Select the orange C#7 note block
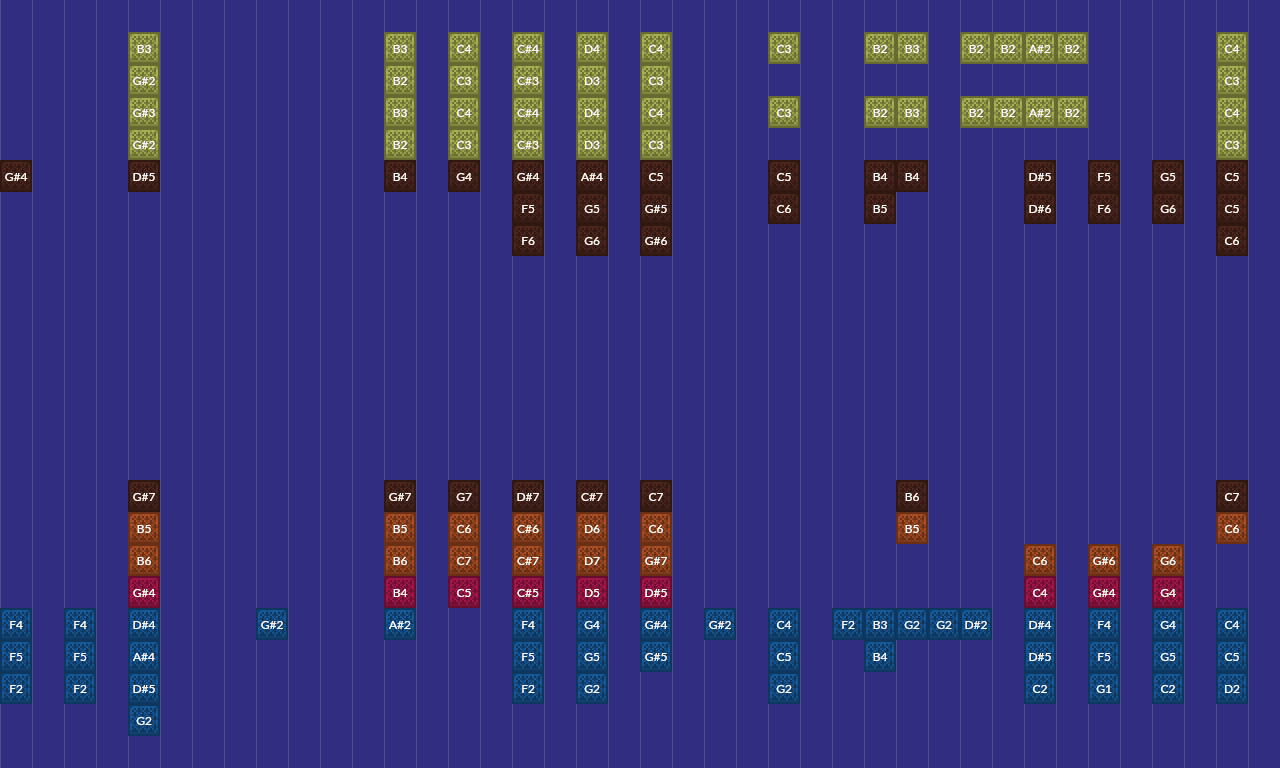Viewport: 1280px width, 768px height. tap(528, 561)
